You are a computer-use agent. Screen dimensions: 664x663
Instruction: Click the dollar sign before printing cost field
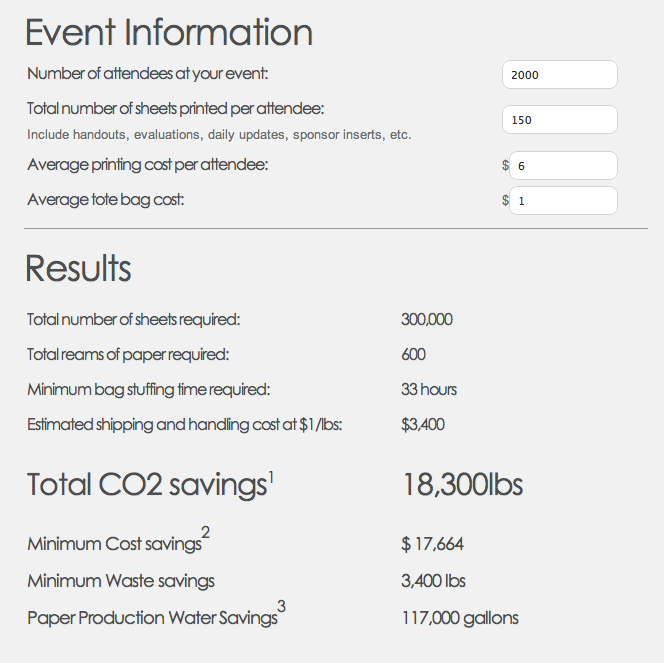tap(505, 165)
